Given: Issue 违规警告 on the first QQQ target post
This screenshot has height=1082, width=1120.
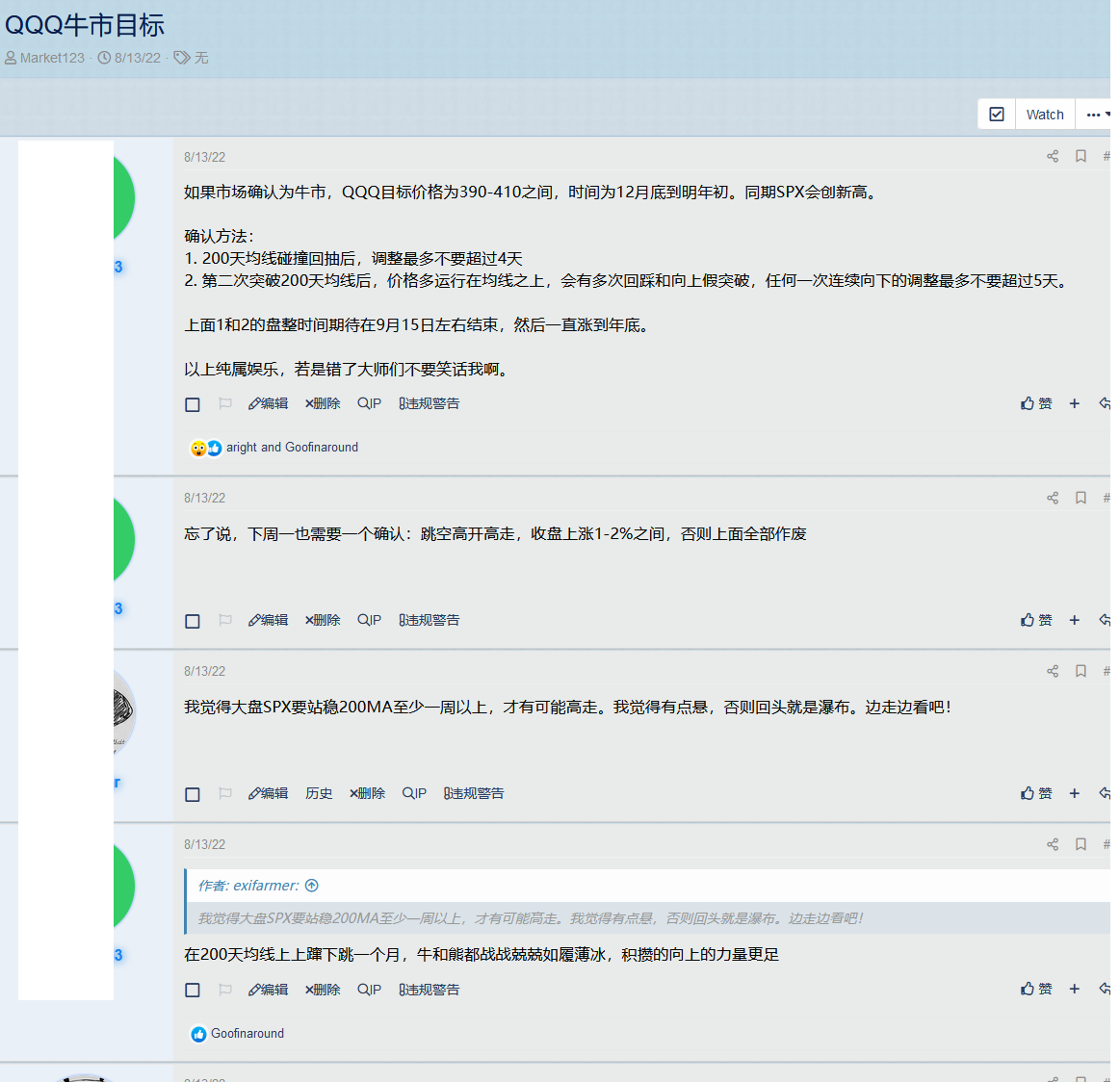Looking at the screenshot, I should pos(429,403).
